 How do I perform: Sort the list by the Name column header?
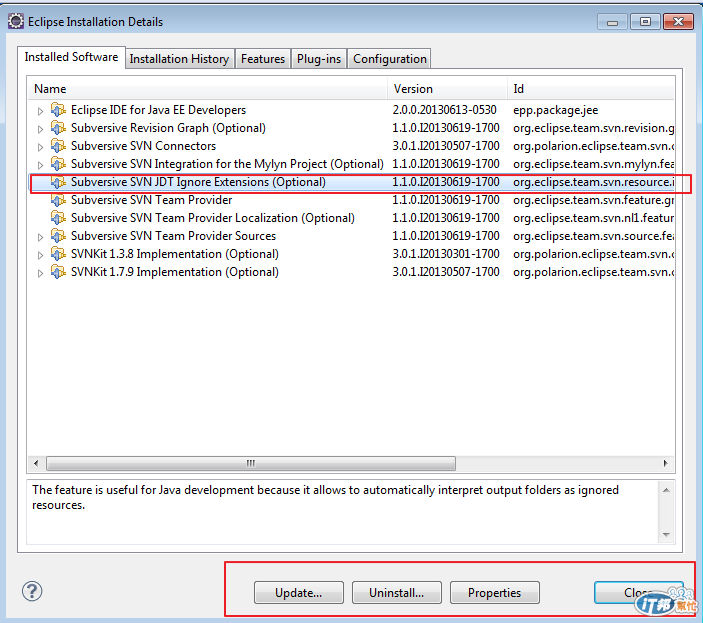click(x=208, y=89)
